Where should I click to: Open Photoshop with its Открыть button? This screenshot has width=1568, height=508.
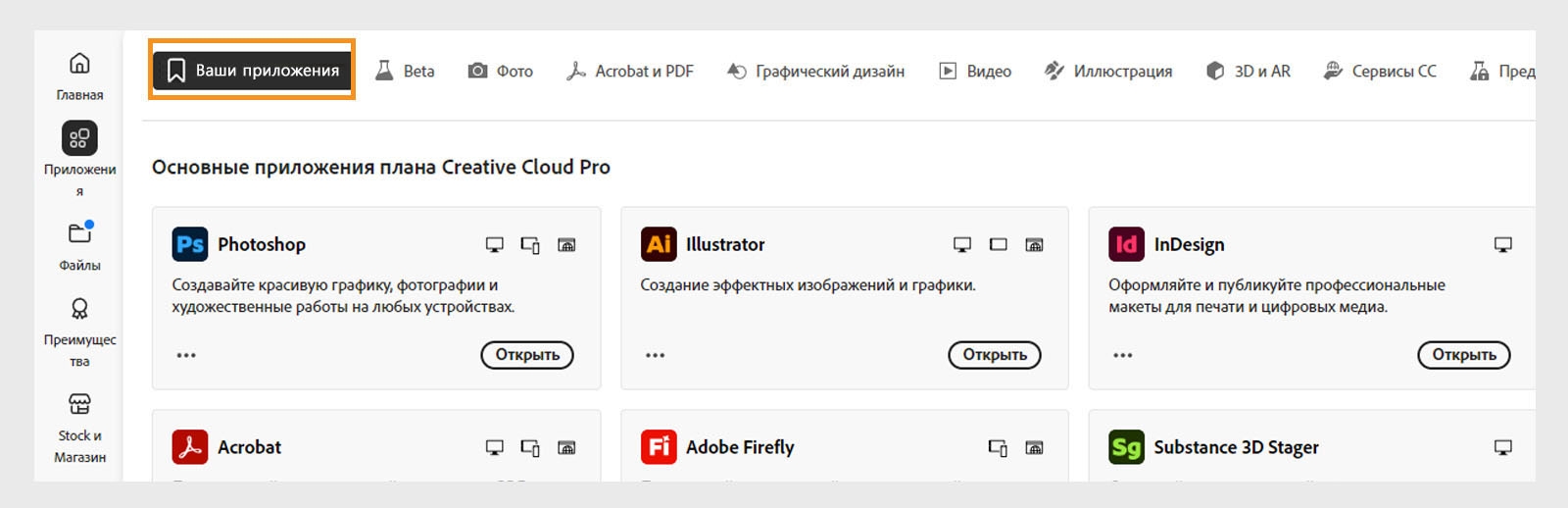coord(527,355)
